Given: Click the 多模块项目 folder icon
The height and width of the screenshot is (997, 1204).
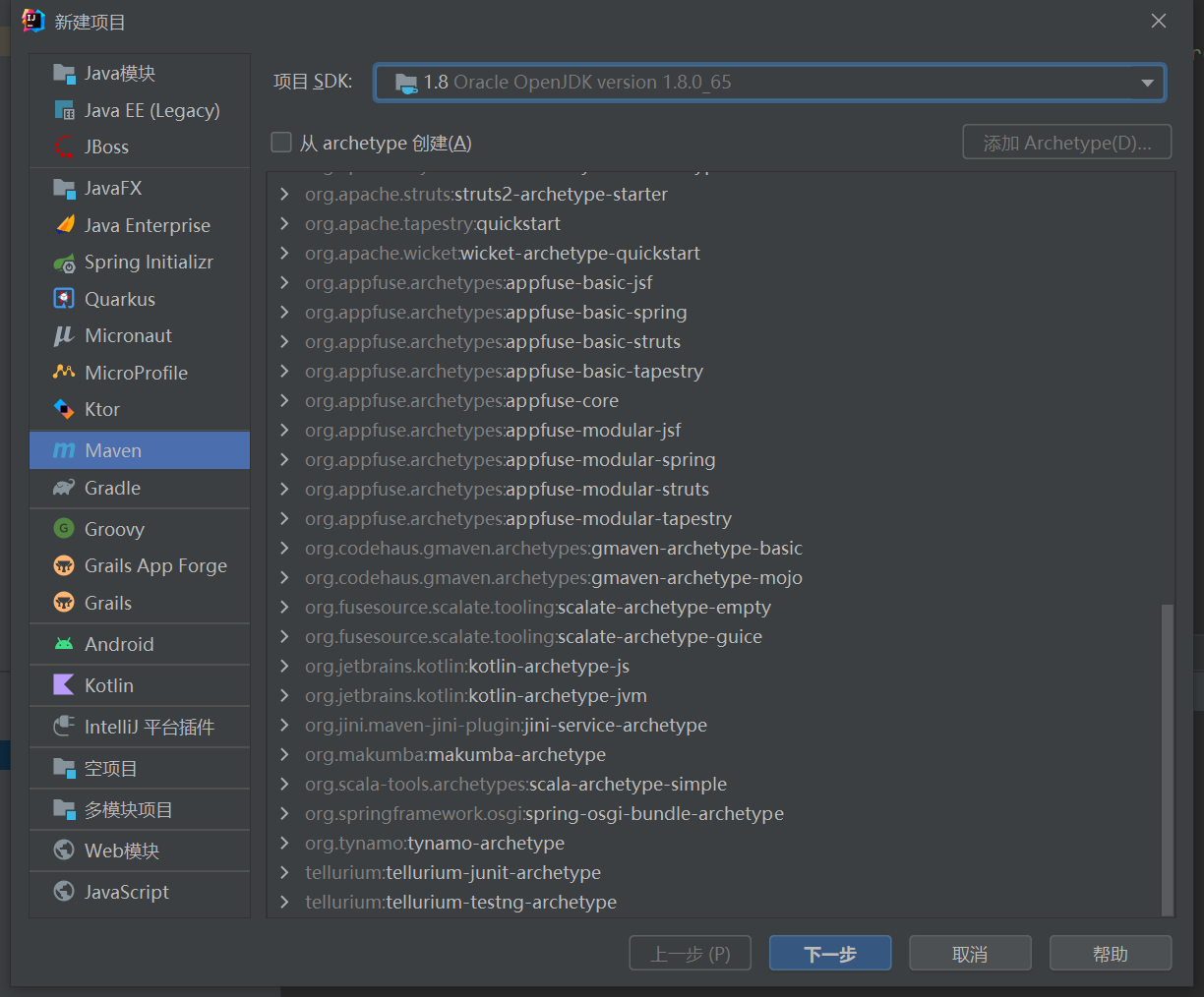Looking at the screenshot, I should [64, 809].
